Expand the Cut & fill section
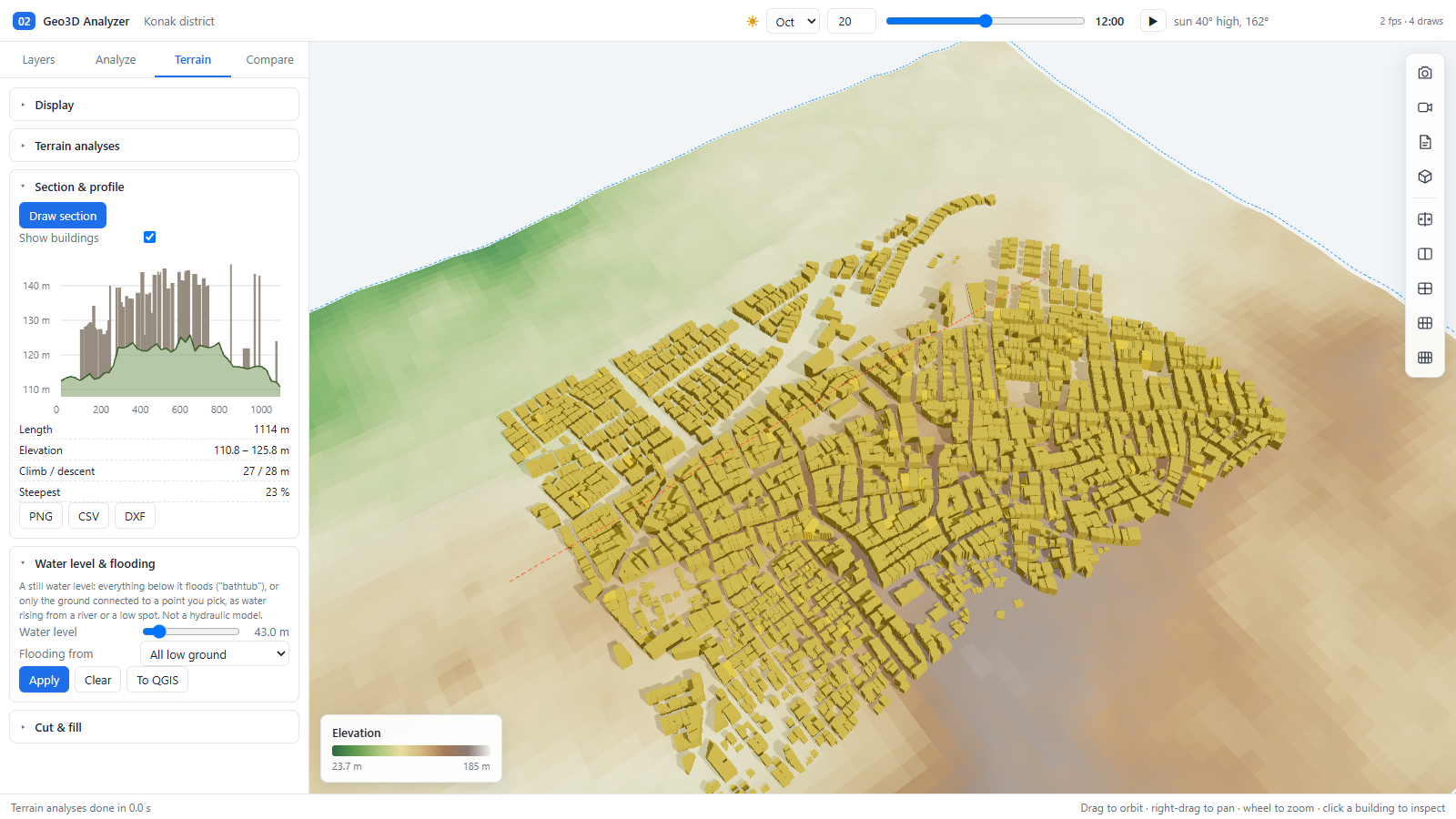The width and height of the screenshot is (1456, 819). 154,727
